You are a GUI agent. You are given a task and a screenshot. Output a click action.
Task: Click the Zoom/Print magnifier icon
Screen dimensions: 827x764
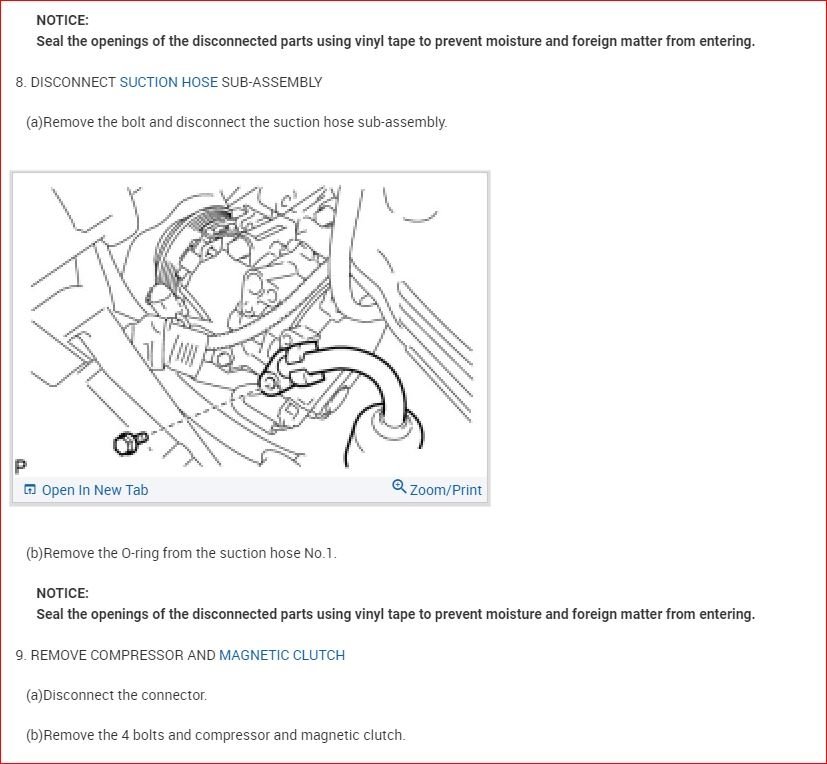399,486
